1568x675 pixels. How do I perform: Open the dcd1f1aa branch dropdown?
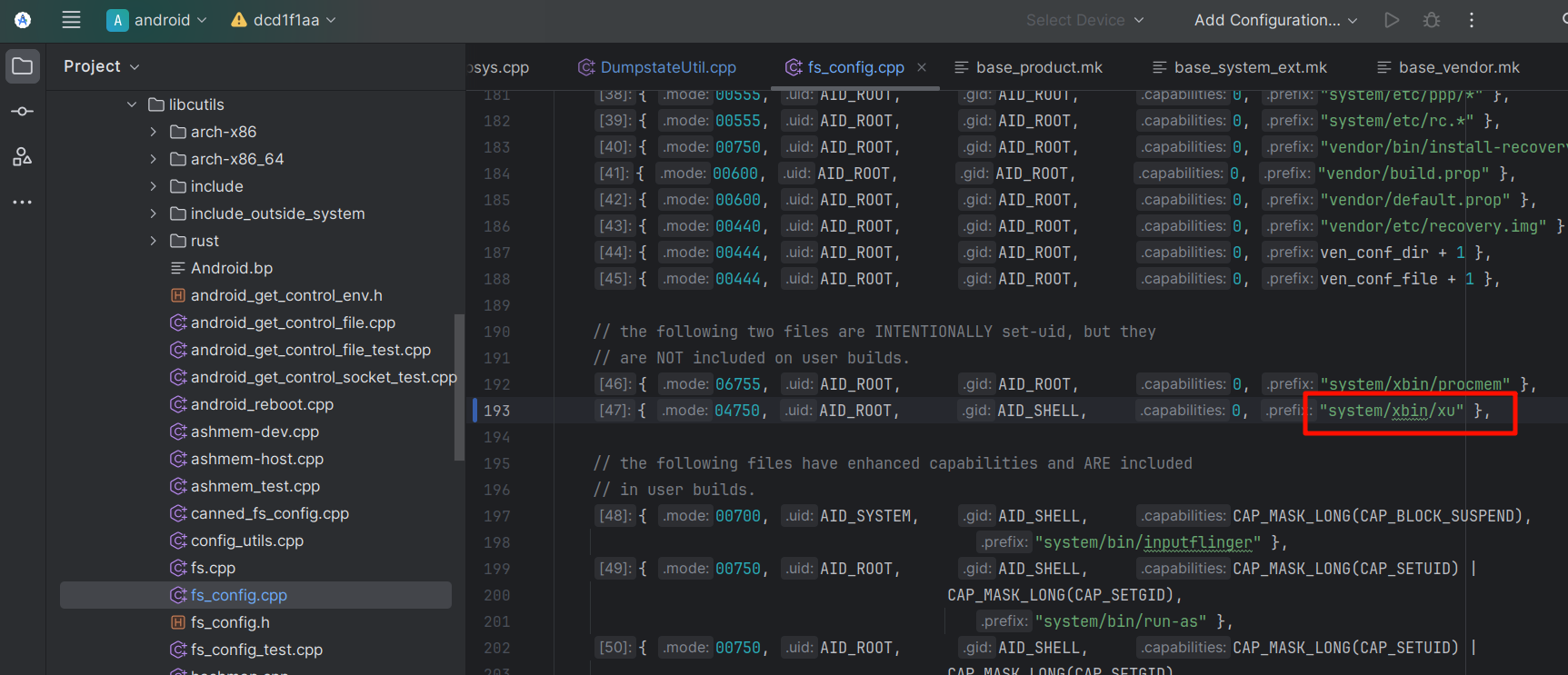pyautogui.click(x=284, y=20)
